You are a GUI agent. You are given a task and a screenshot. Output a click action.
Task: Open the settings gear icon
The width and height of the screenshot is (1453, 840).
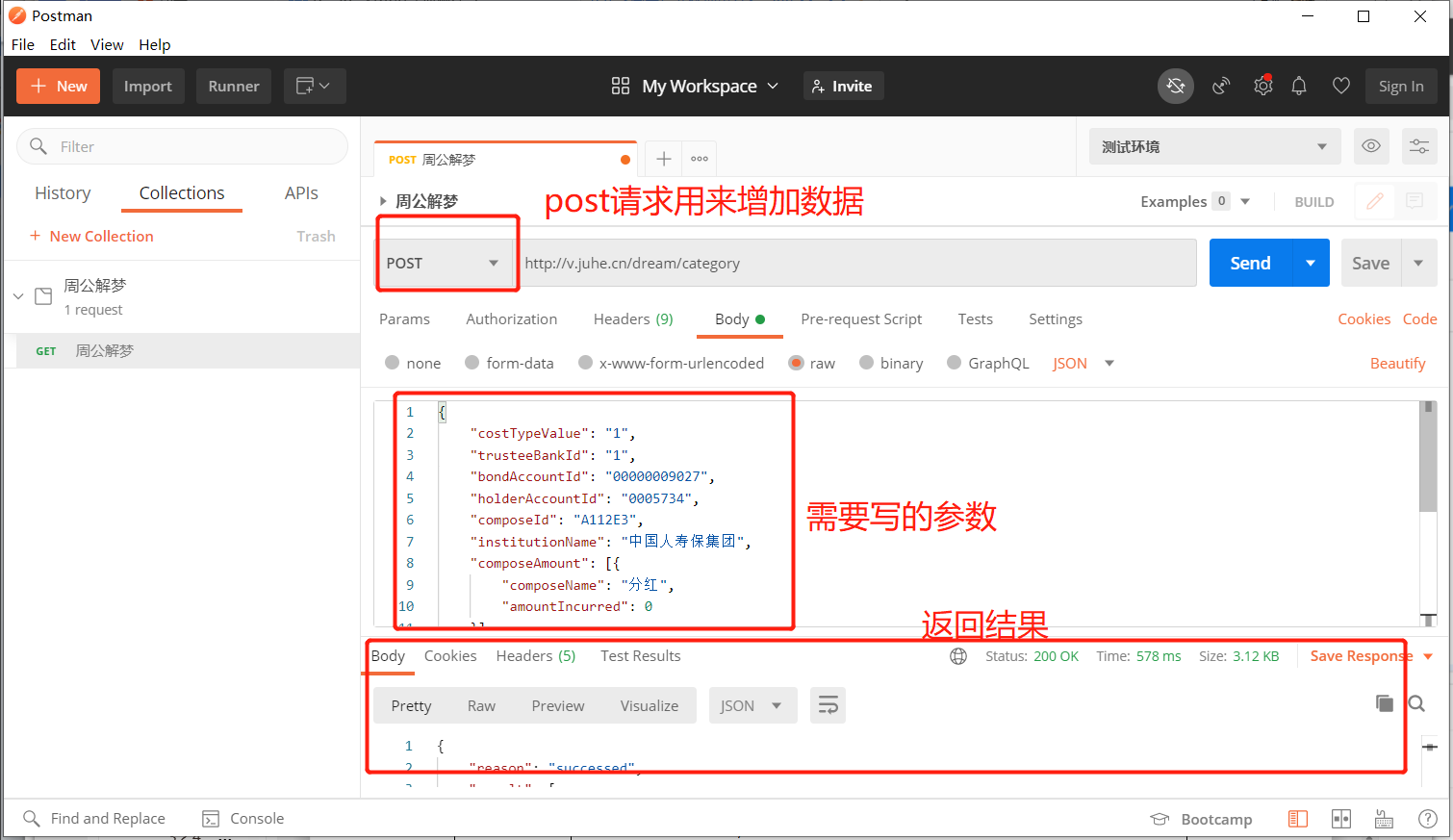[1263, 86]
